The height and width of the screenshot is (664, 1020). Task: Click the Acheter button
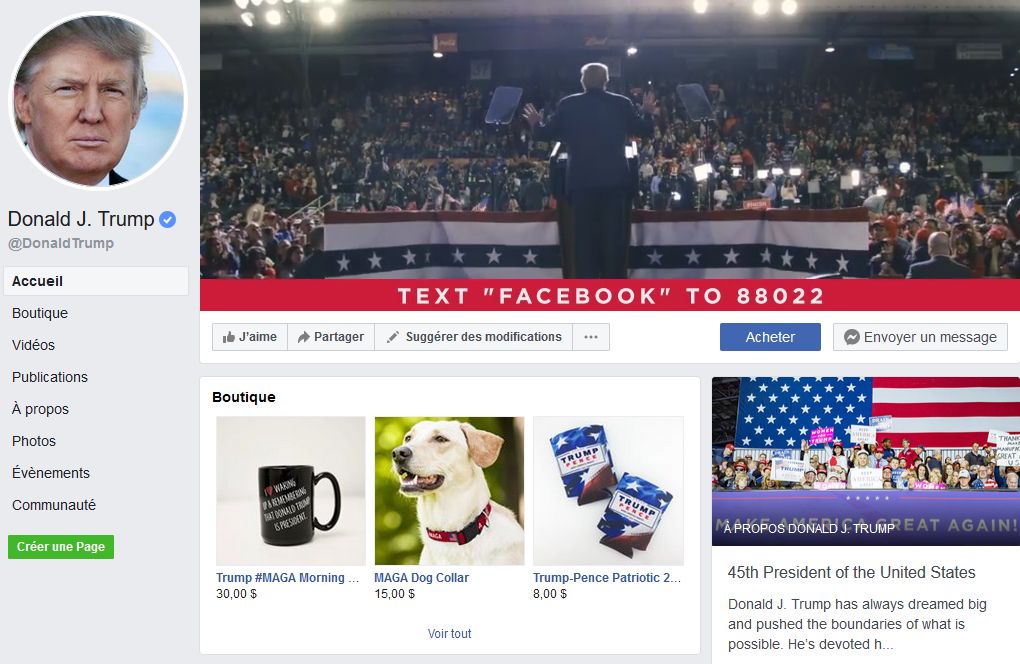tap(770, 337)
